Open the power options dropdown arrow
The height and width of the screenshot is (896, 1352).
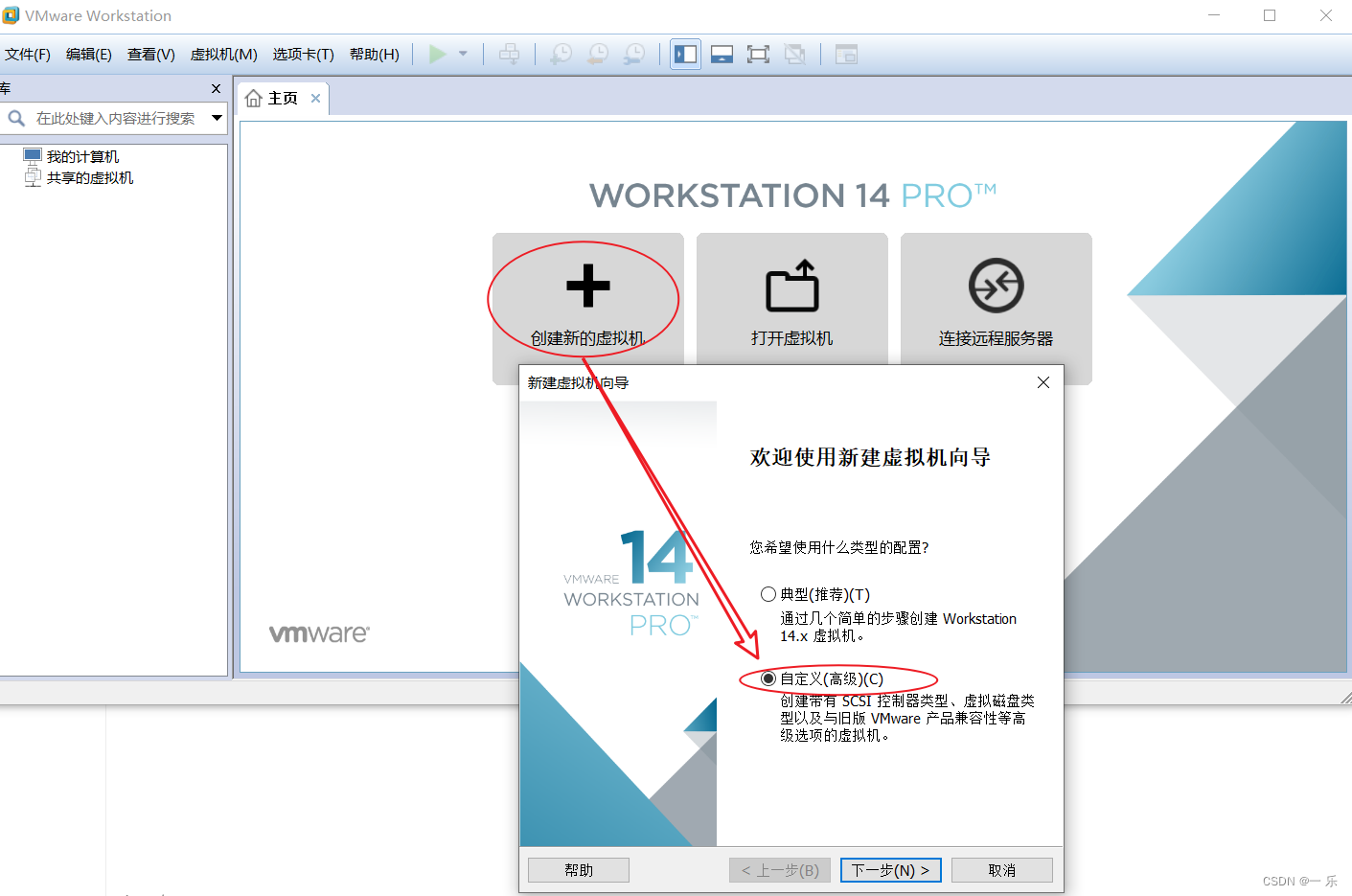[x=463, y=54]
